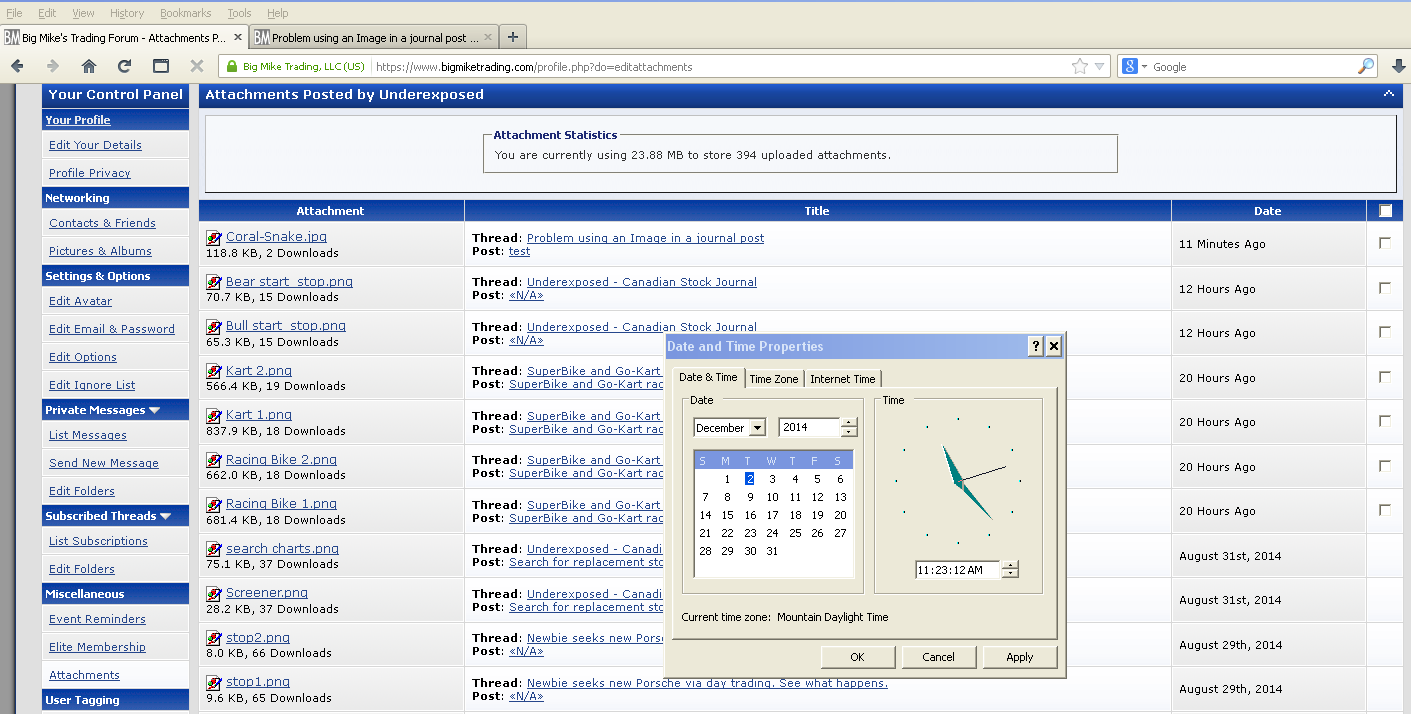This screenshot has width=1411, height=714.
Task: Close the Big Mike's Trading Forum tab
Action: pyautogui.click(x=238, y=37)
